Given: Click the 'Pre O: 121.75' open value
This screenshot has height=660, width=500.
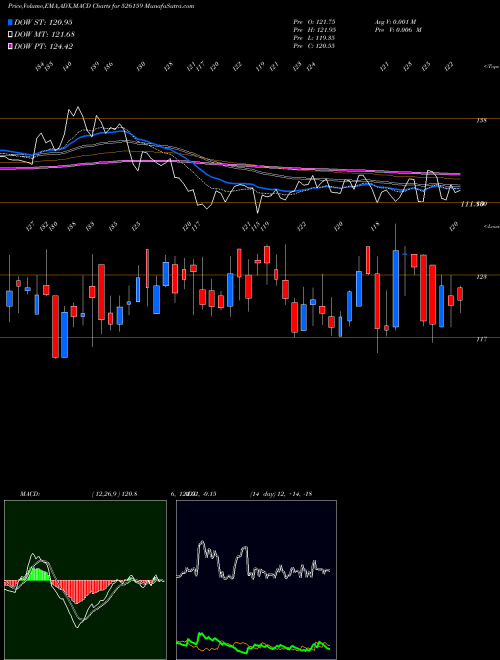Looking at the screenshot, I should [314, 21].
